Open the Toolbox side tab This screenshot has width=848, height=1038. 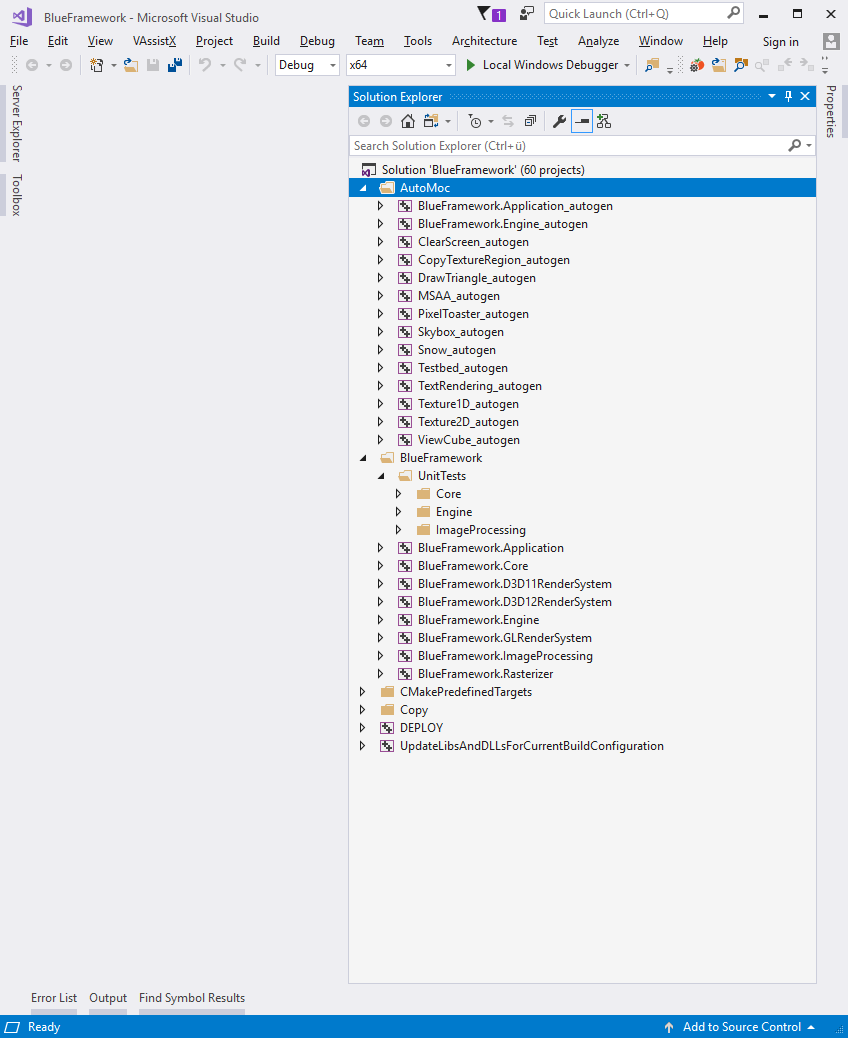17,195
